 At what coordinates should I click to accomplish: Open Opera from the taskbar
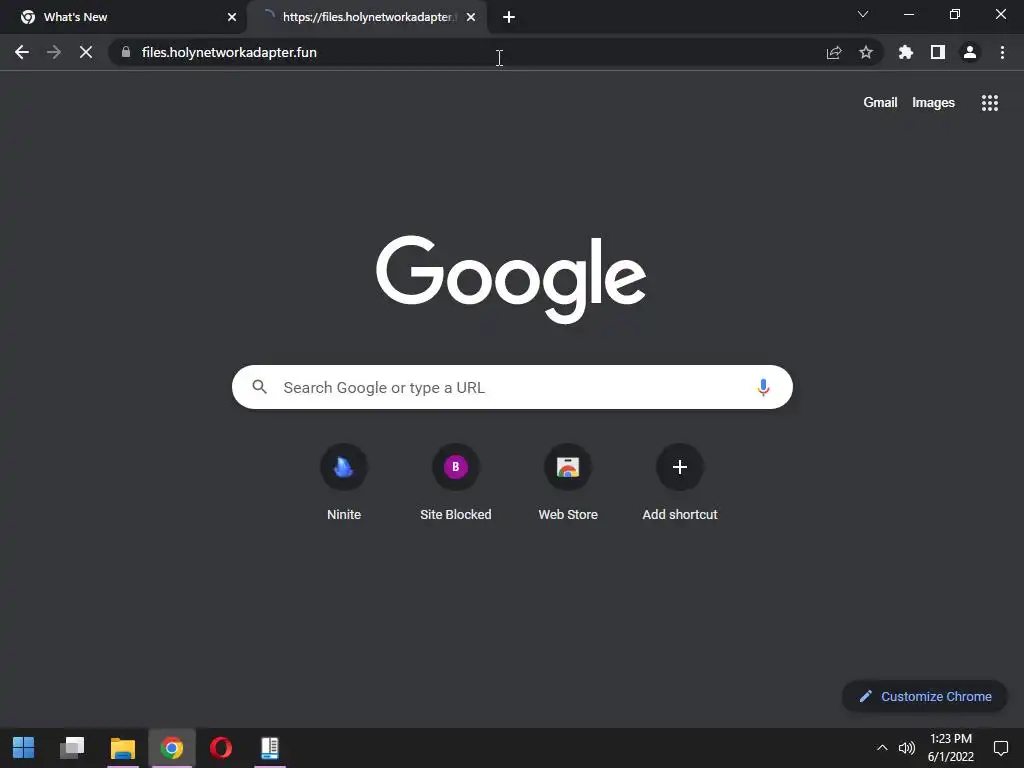pyautogui.click(x=221, y=748)
